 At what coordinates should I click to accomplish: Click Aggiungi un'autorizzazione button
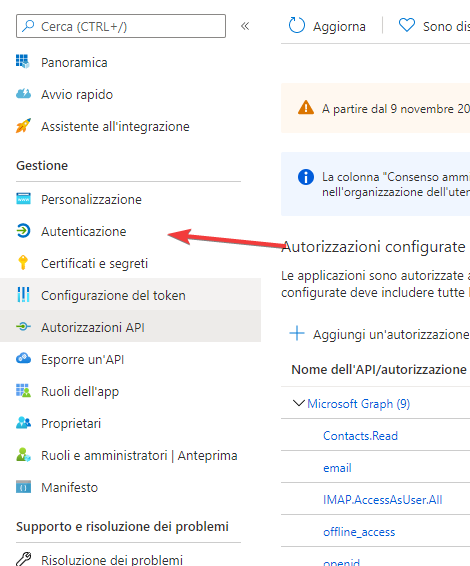pos(379,334)
